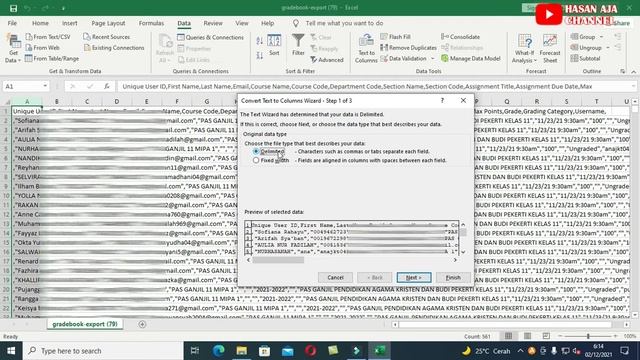This screenshot has width=640, height=360.
Task: Open Manage Data Model
Action: [471, 58]
